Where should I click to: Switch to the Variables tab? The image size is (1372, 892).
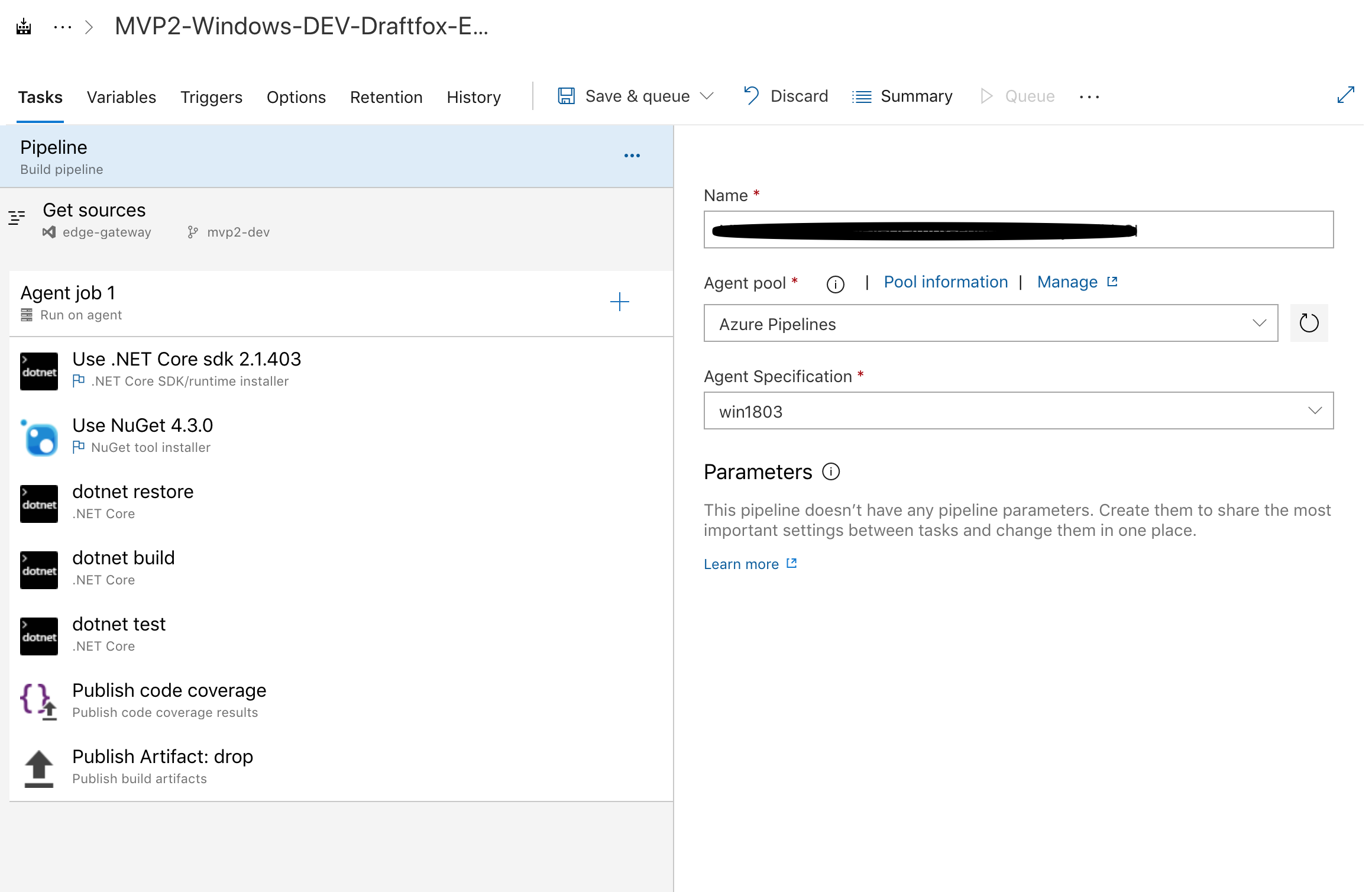pos(121,97)
